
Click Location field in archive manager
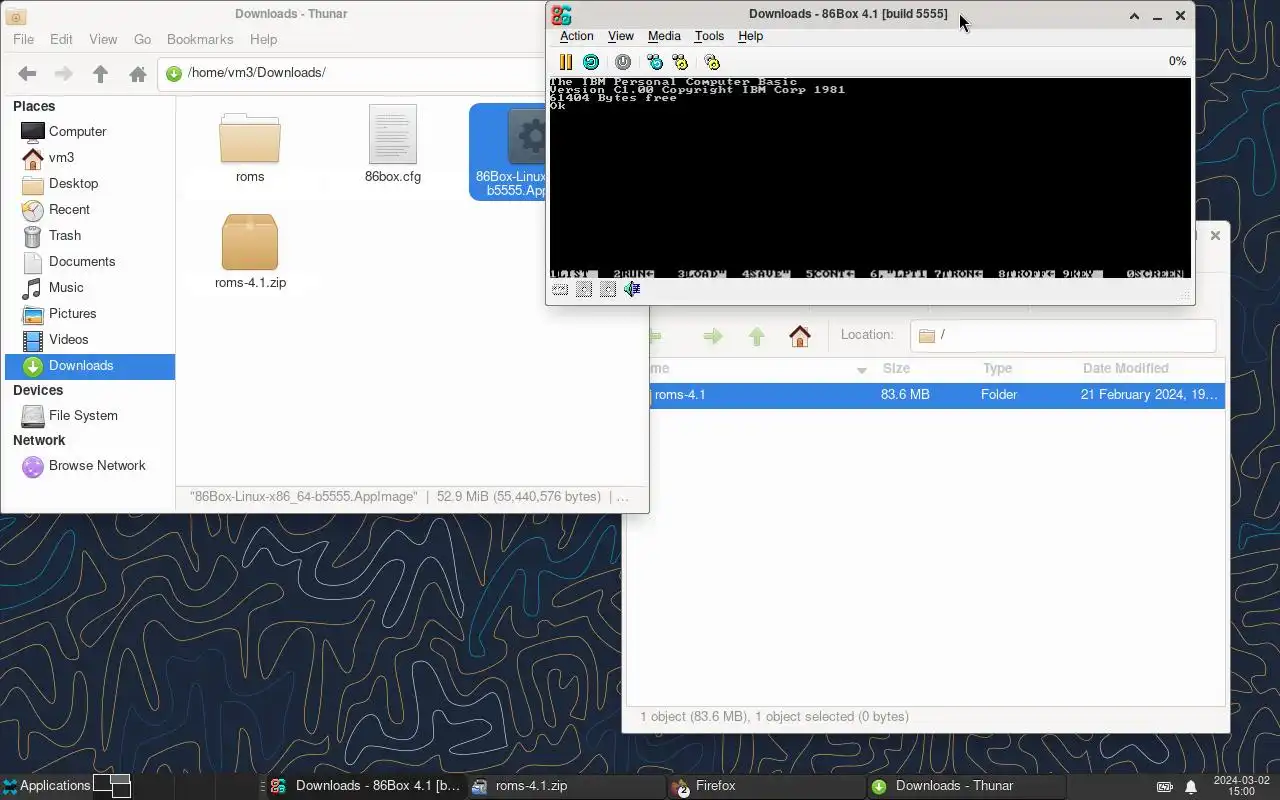(x=1063, y=335)
